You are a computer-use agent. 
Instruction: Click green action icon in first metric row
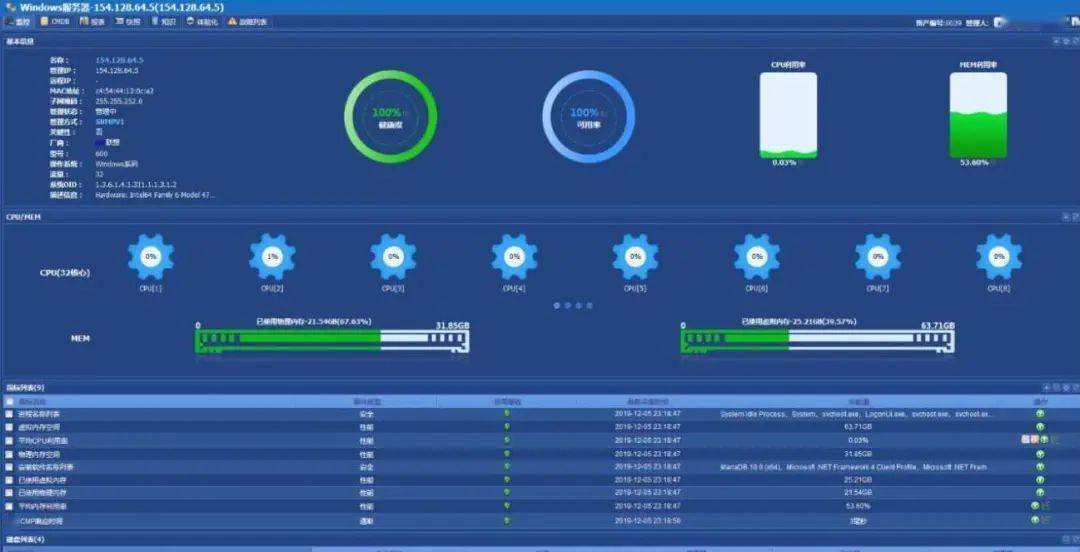[1040, 413]
